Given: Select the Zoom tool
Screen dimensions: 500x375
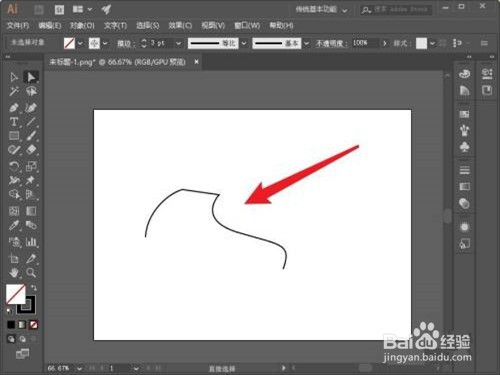Looking at the screenshot, I should coord(31,273).
